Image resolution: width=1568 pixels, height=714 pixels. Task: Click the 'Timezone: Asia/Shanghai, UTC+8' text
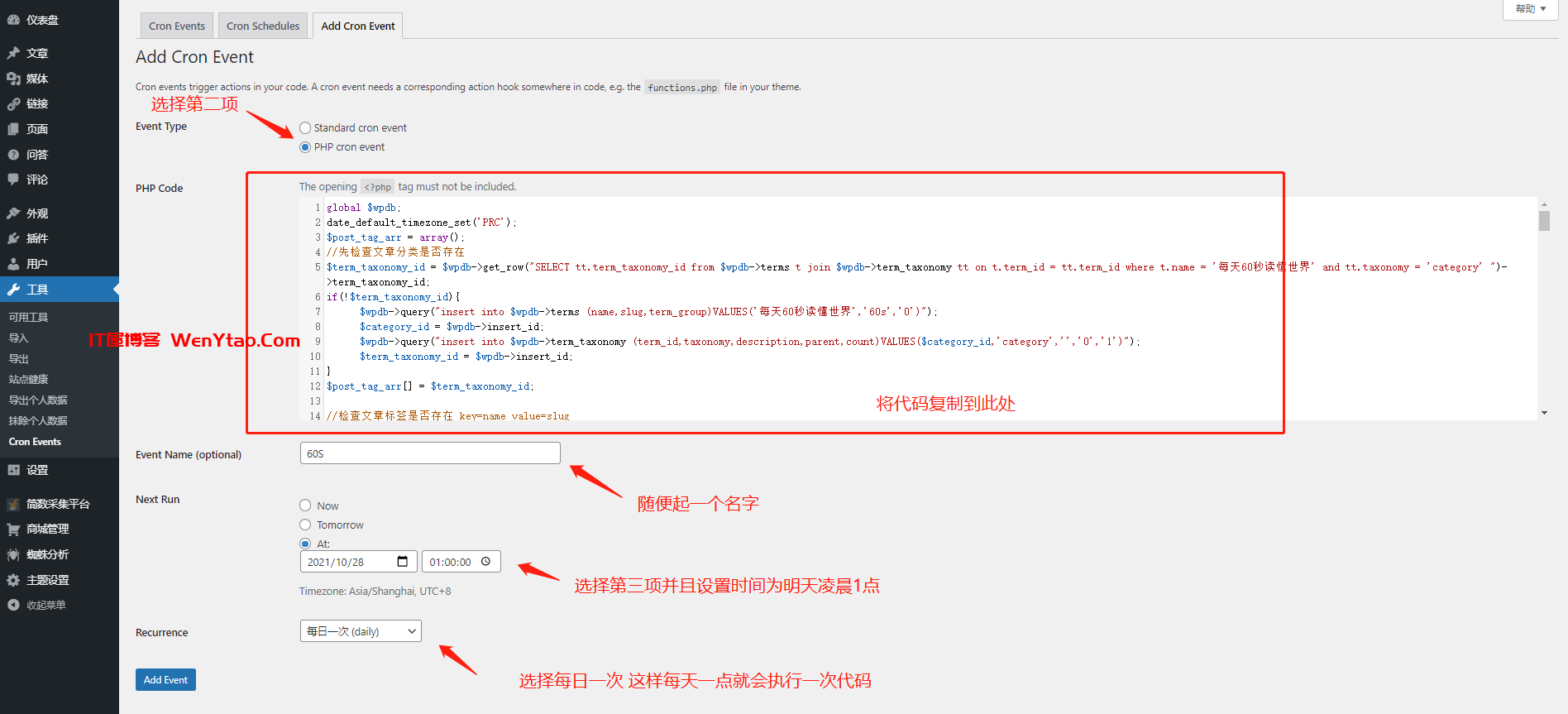tap(375, 592)
